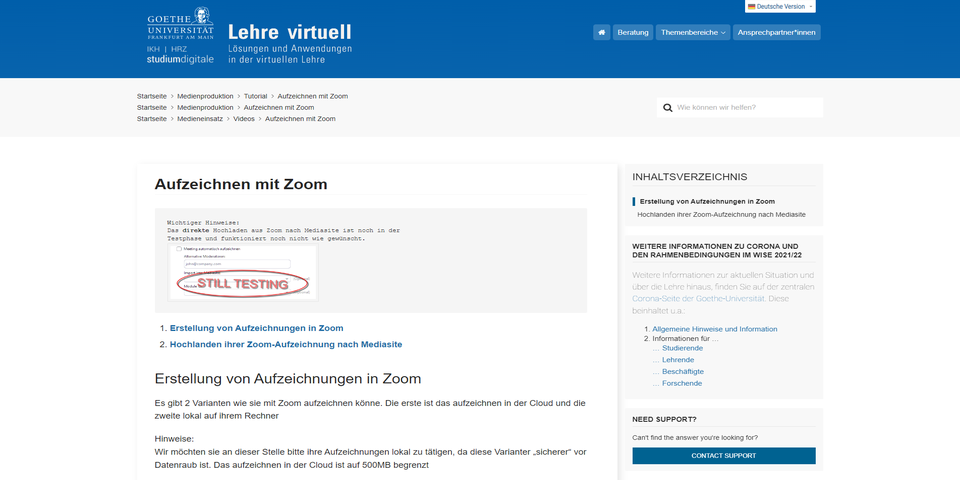Screen dimensions: 960x480
Task: Click the INHALTSVERZEICHNIS heading
Action: coord(689,177)
